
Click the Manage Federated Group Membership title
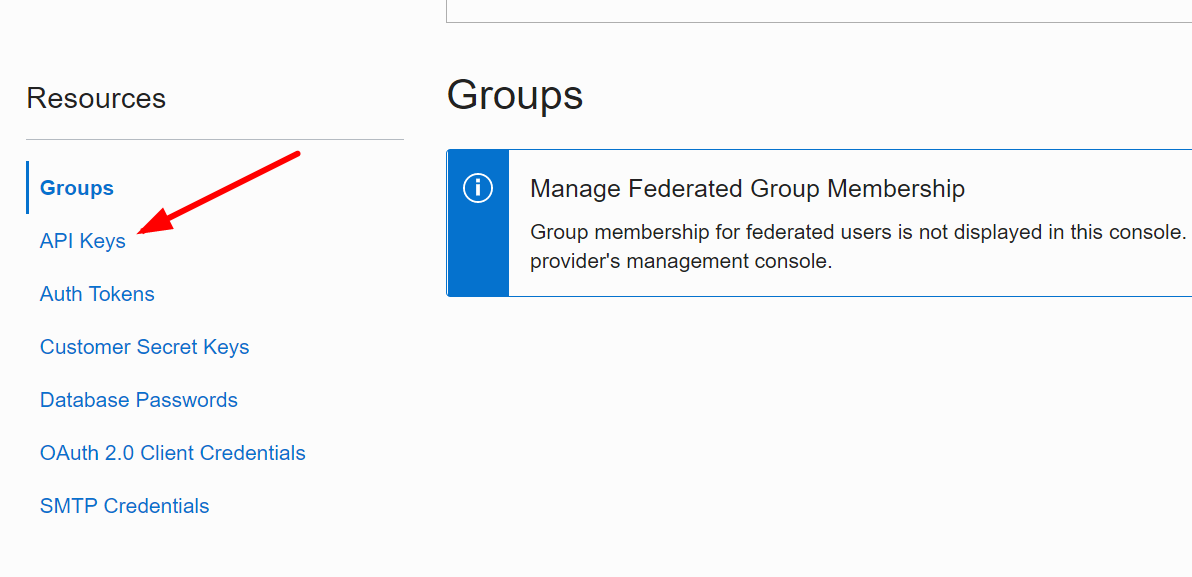[x=747, y=188]
